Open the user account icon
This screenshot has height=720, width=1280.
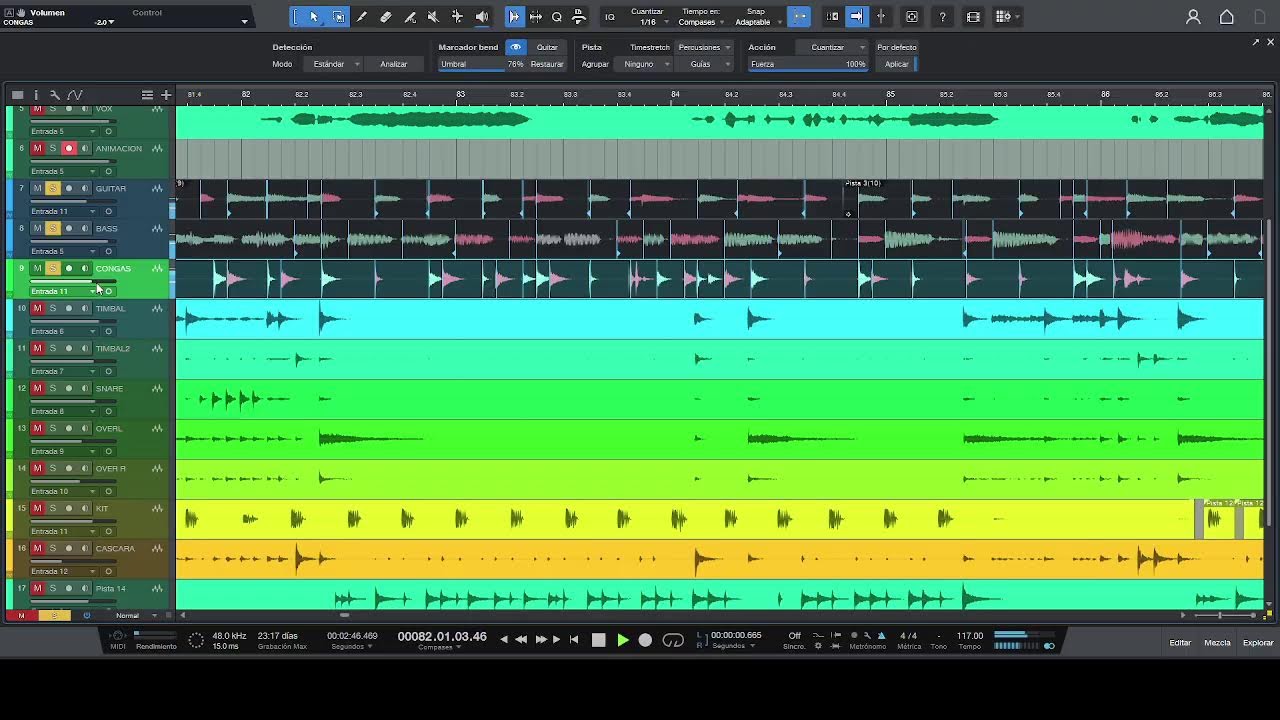tap(1193, 17)
